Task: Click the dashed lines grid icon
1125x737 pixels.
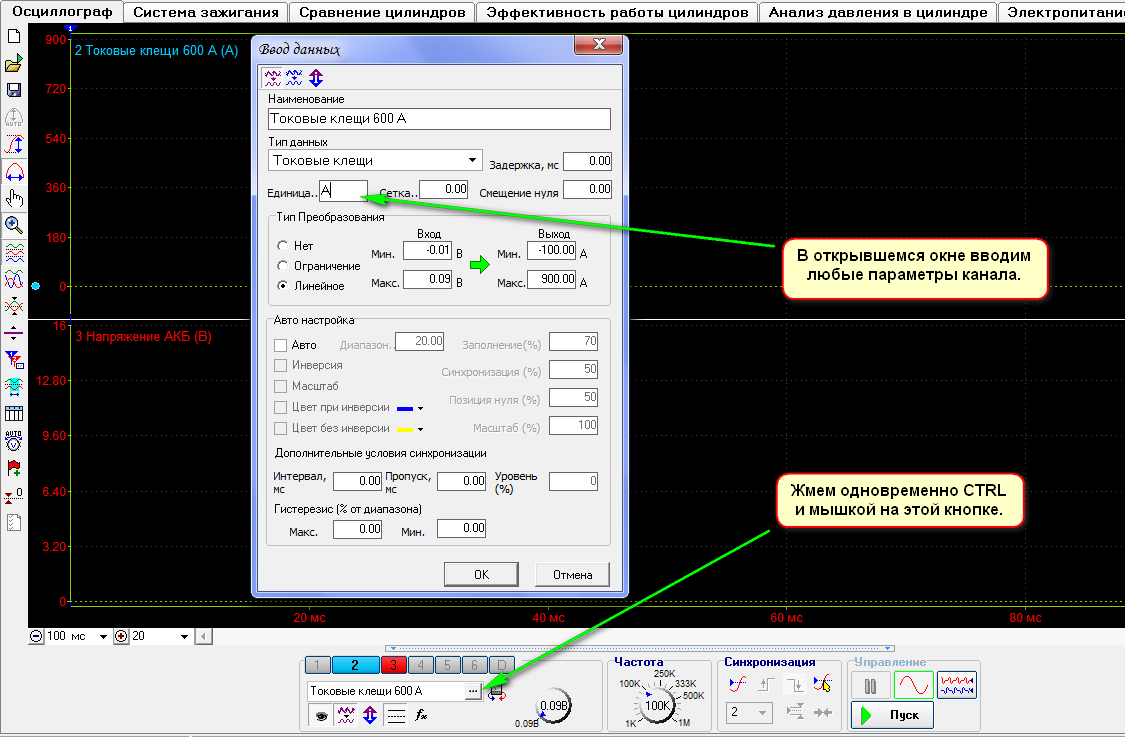Action: [395, 715]
